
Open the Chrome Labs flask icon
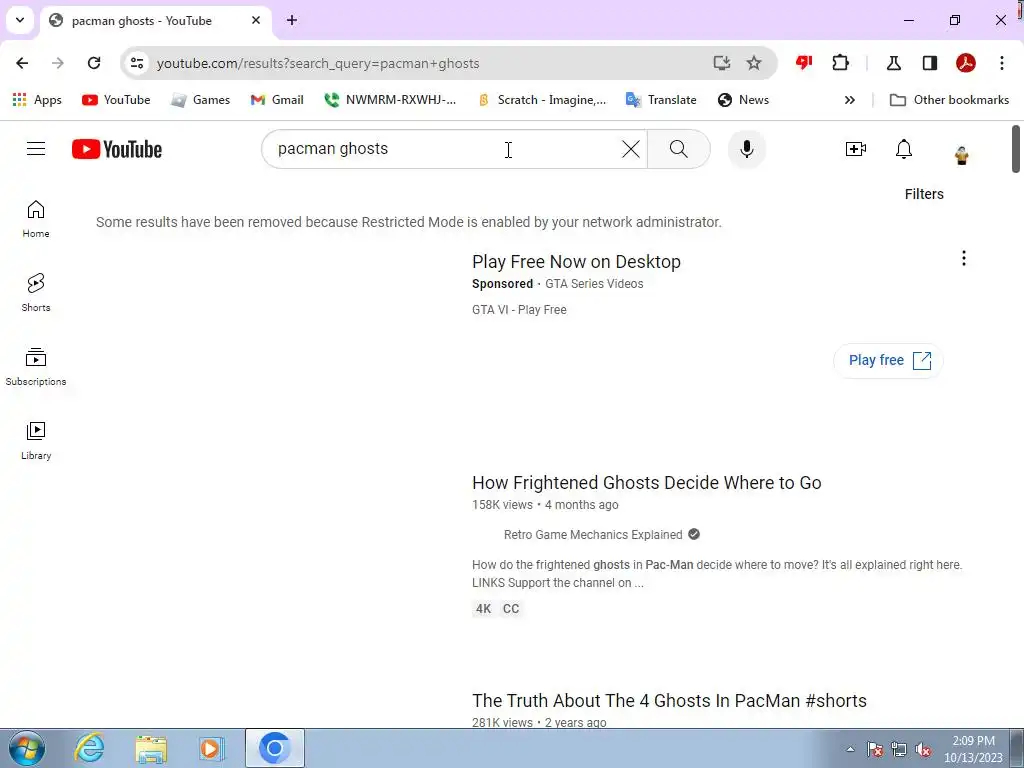click(x=893, y=63)
